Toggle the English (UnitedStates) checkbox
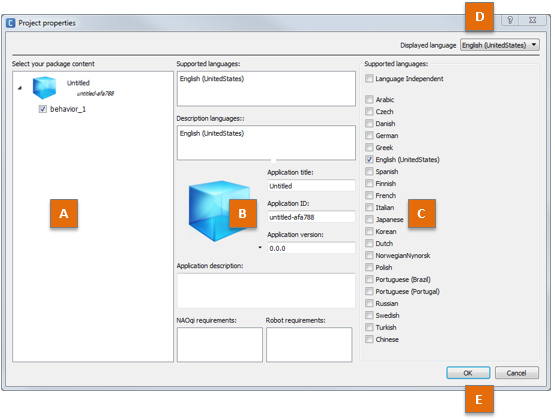This screenshot has height=419, width=555. [x=369, y=160]
